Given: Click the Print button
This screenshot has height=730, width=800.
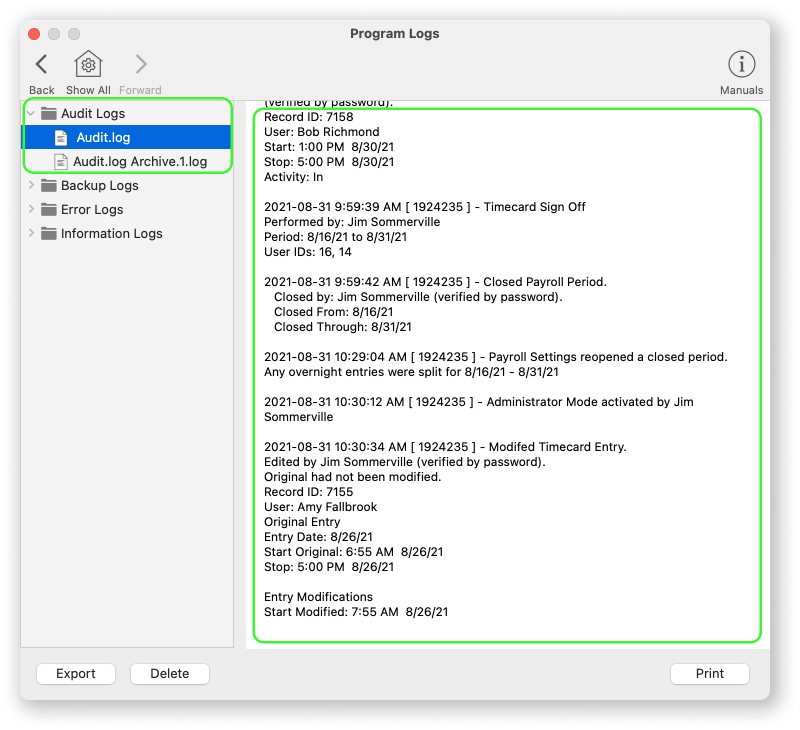Looking at the screenshot, I should tap(710, 674).
